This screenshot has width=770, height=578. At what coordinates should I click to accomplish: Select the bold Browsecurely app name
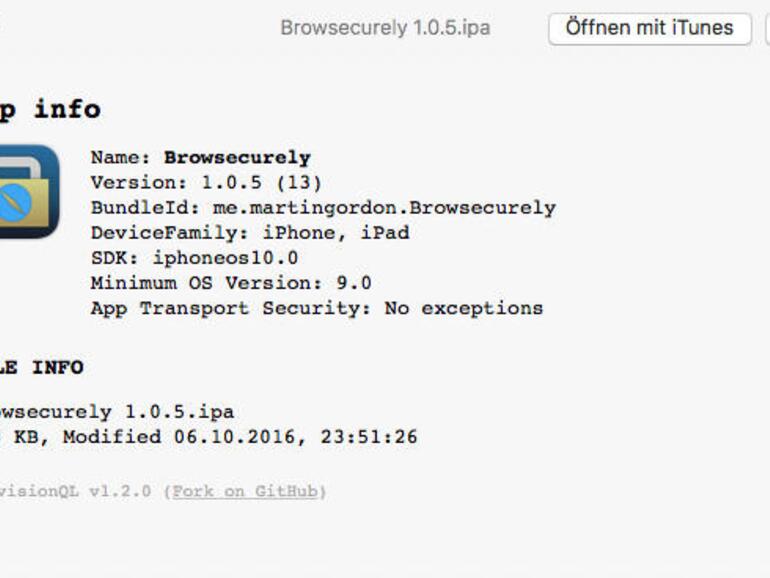click(237, 158)
